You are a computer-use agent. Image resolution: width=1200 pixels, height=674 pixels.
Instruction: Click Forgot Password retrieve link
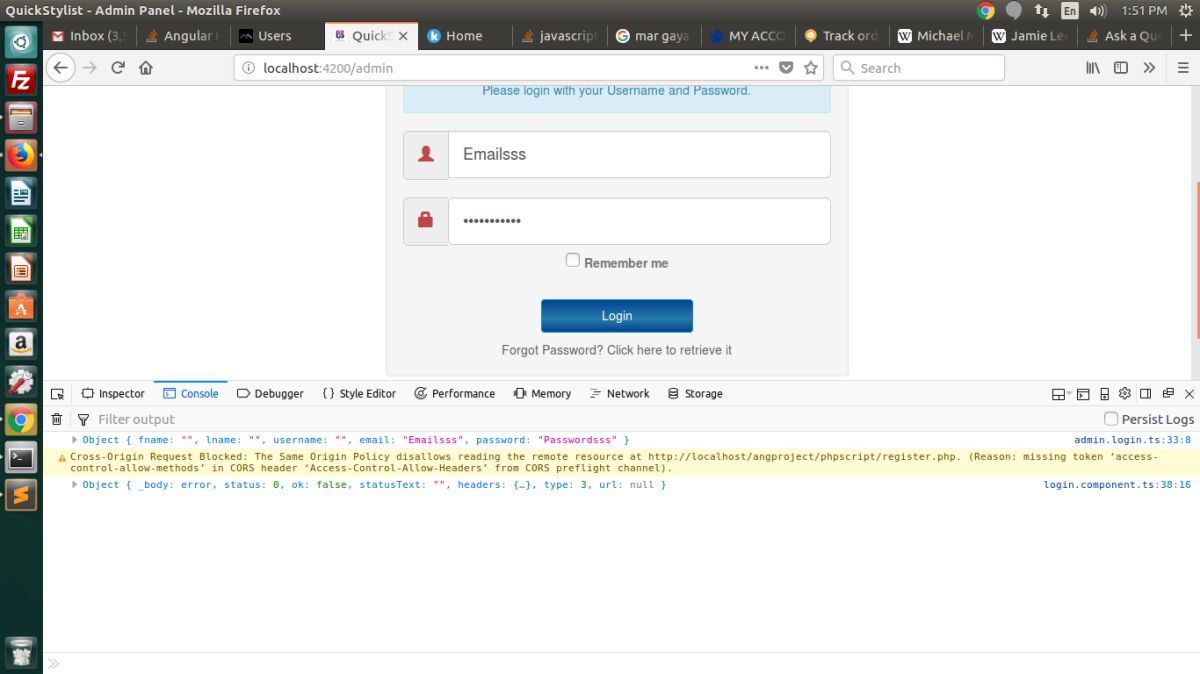click(x=617, y=350)
